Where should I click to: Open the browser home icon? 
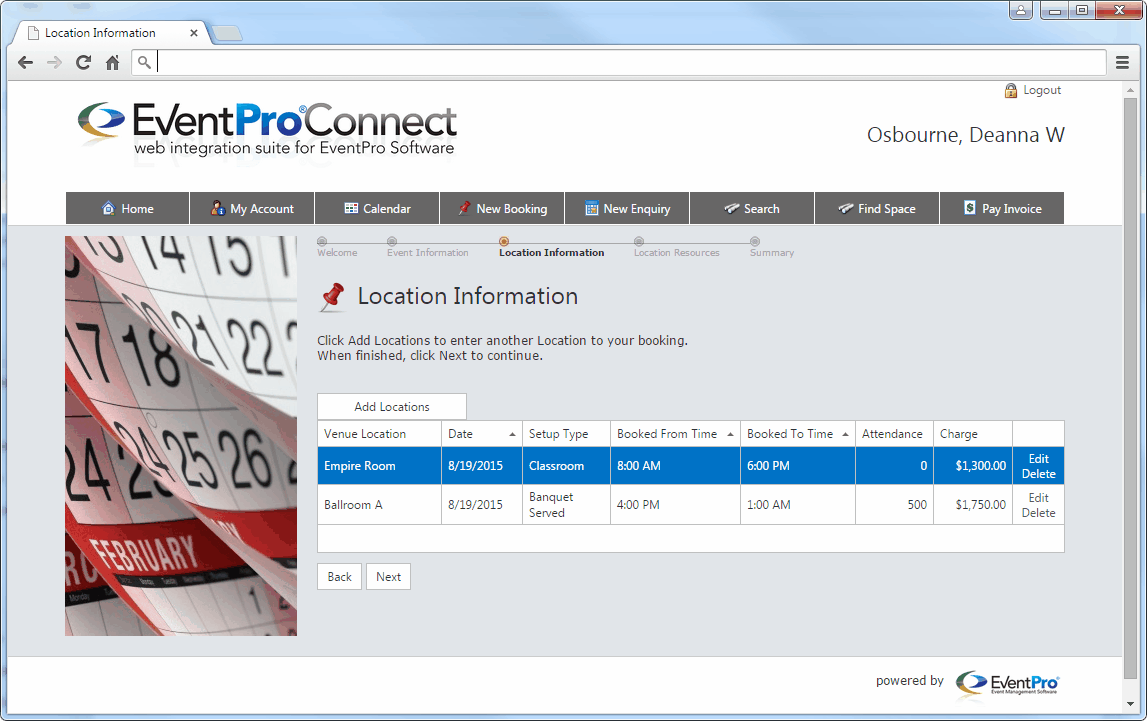[112, 63]
